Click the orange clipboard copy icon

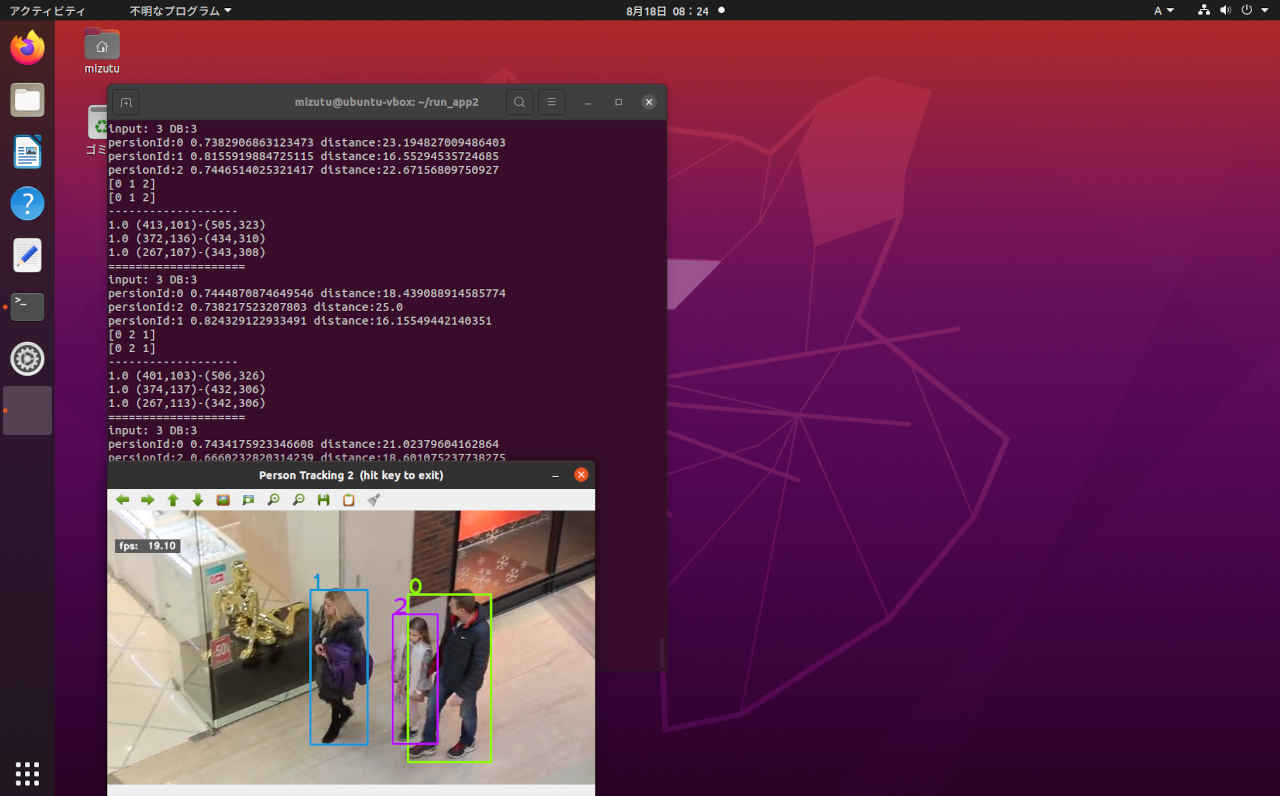348,500
